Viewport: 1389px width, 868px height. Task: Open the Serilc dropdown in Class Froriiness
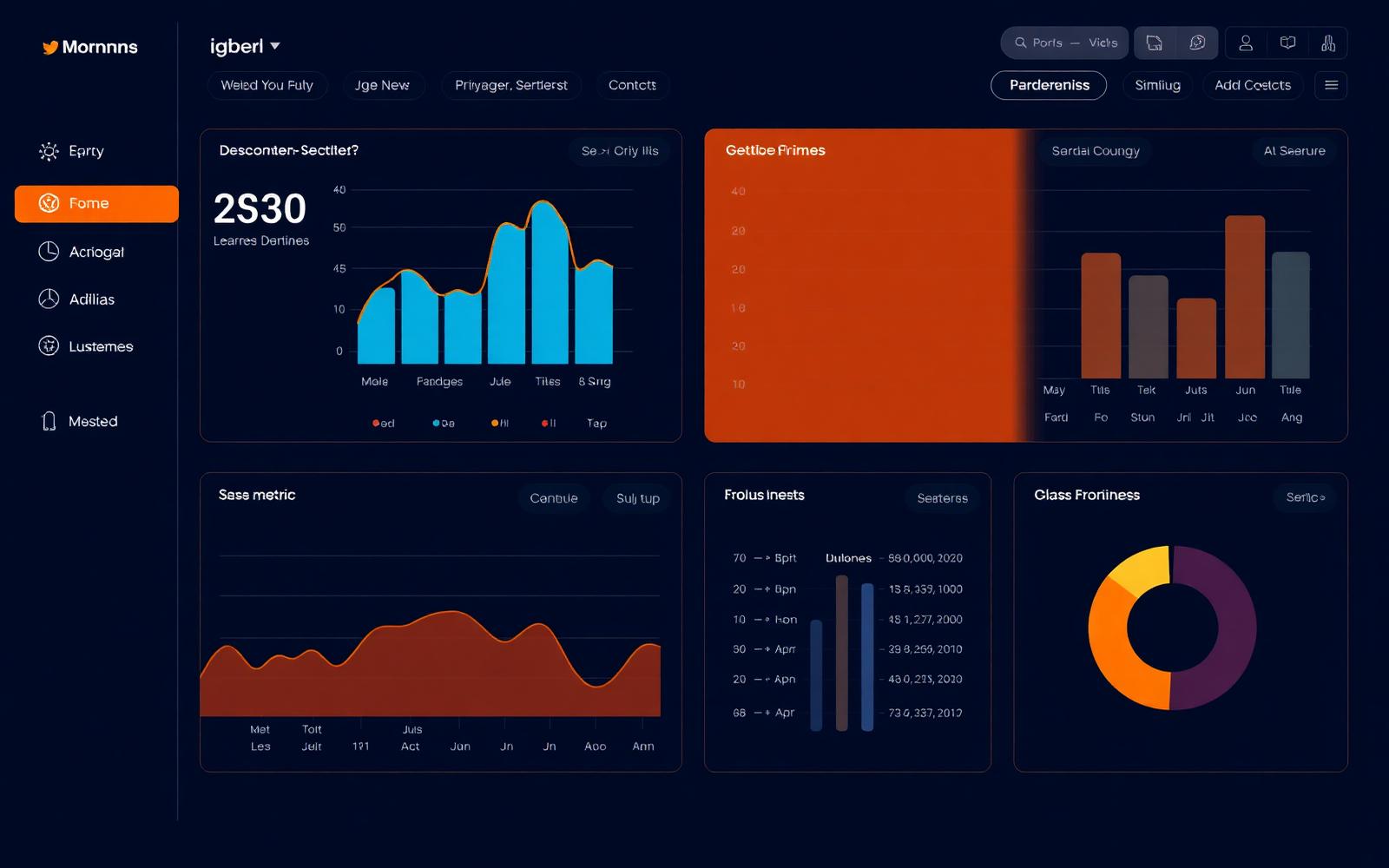(x=1305, y=497)
